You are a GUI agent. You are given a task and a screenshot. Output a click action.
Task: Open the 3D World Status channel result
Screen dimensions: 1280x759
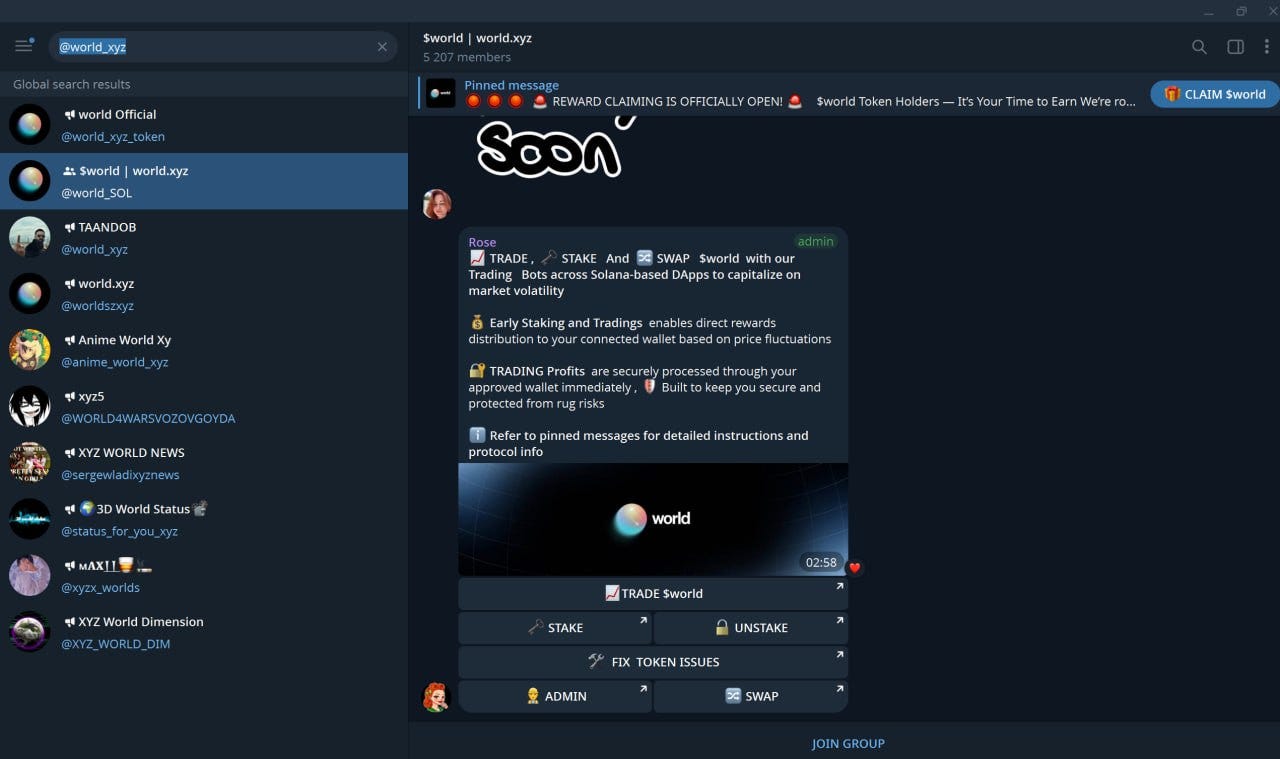(204, 519)
